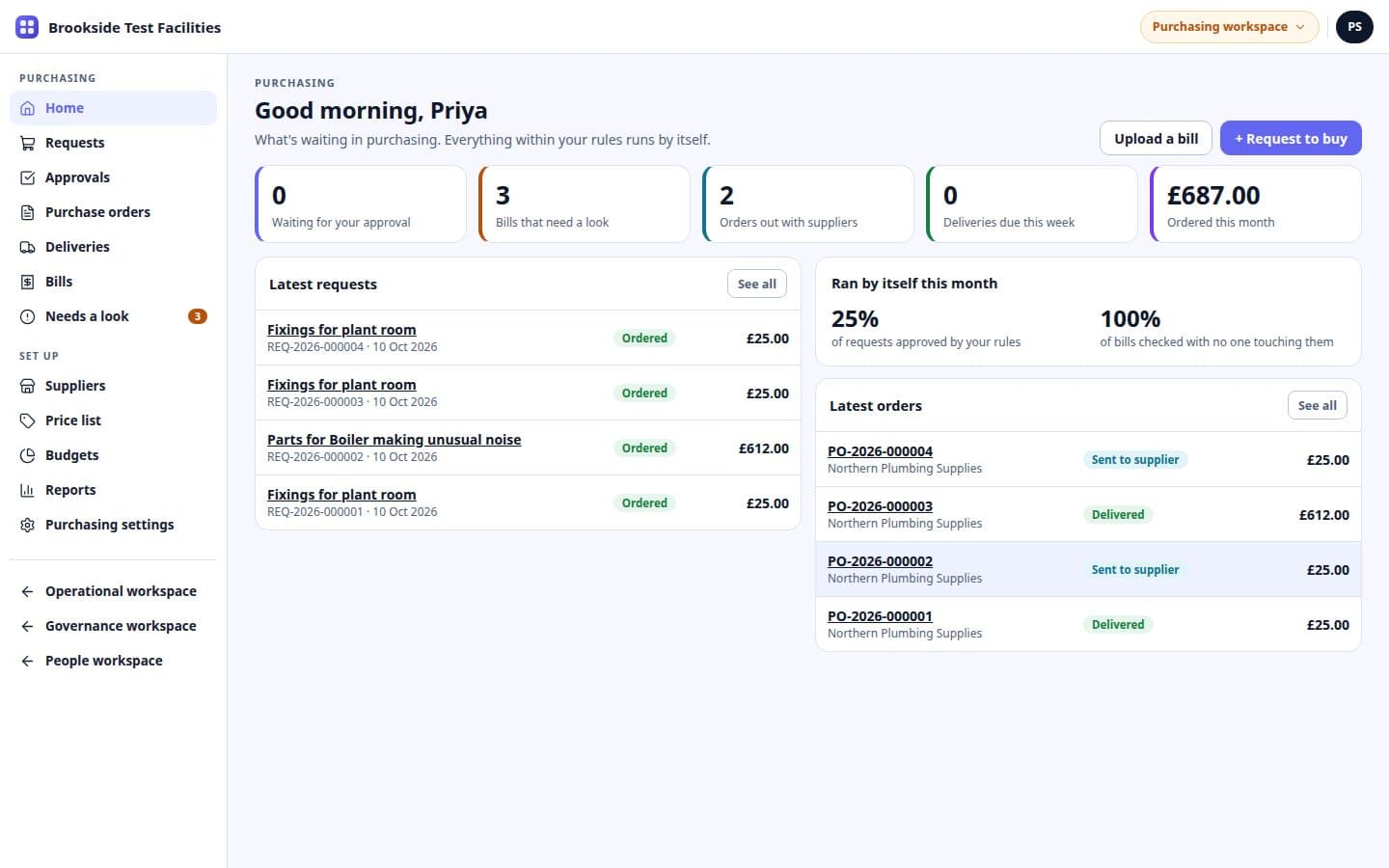Screen dimensions: 1389x868
Task: Click See all in Latest requests
Action: pos(757,284)
